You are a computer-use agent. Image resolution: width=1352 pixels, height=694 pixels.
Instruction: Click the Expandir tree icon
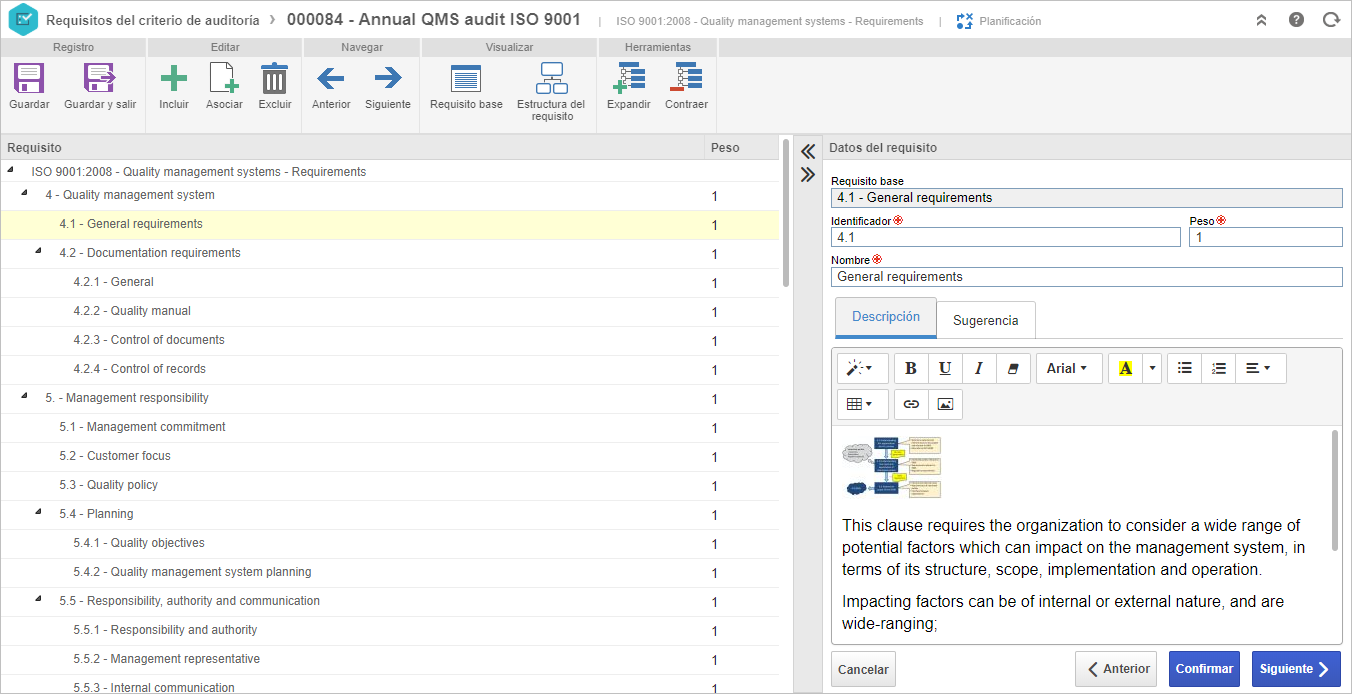click(629, 78)
